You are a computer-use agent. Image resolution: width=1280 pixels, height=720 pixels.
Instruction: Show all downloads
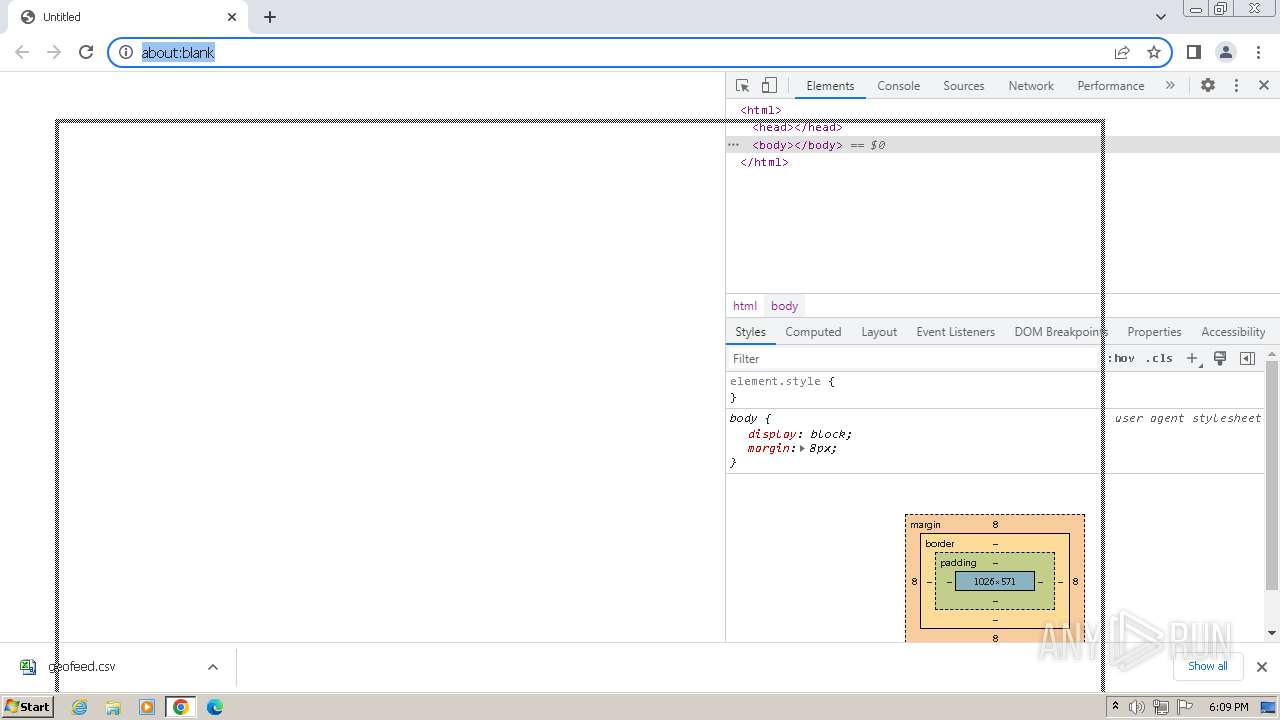[x=1207, y=666]
